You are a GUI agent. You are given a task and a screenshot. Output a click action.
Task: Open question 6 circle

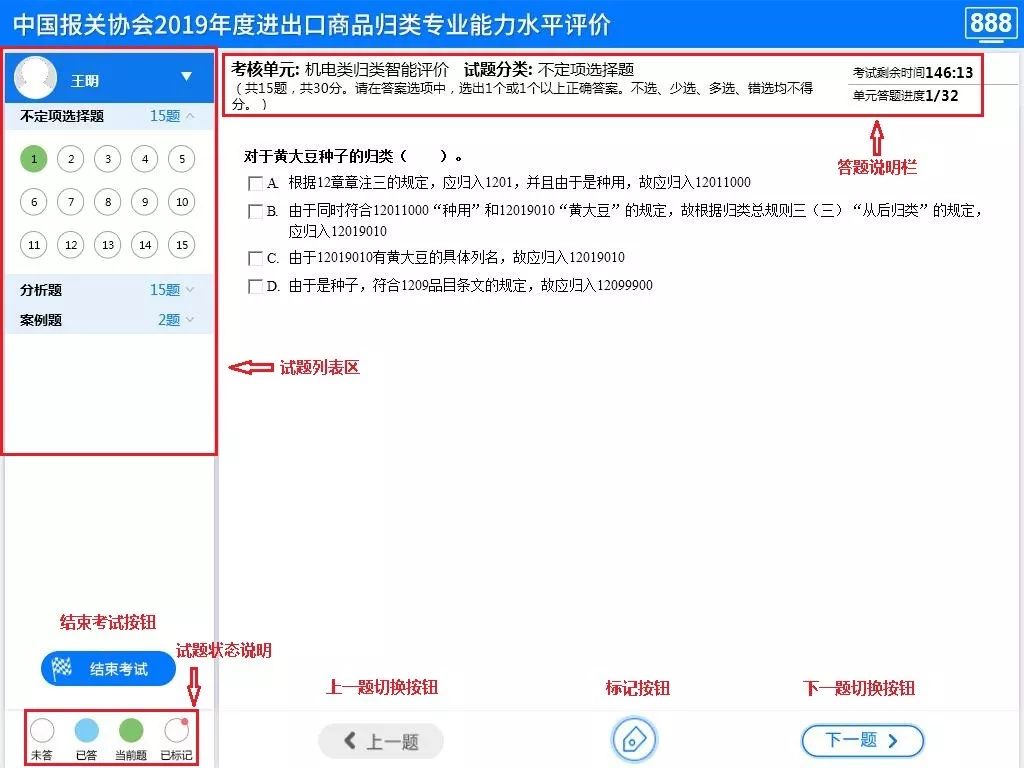pyautogui.click(x=34, y=202)
